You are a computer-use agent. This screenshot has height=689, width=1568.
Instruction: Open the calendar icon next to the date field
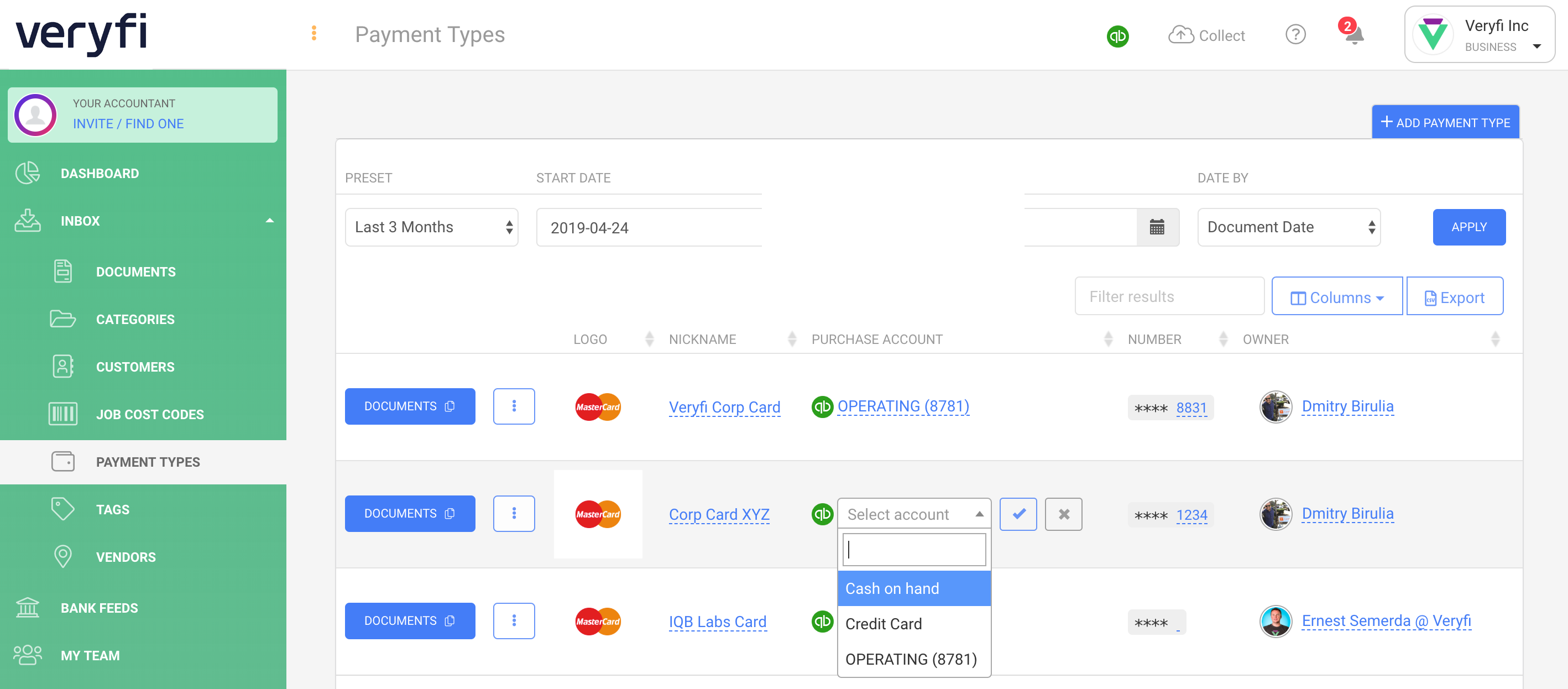pos(1157,227)
